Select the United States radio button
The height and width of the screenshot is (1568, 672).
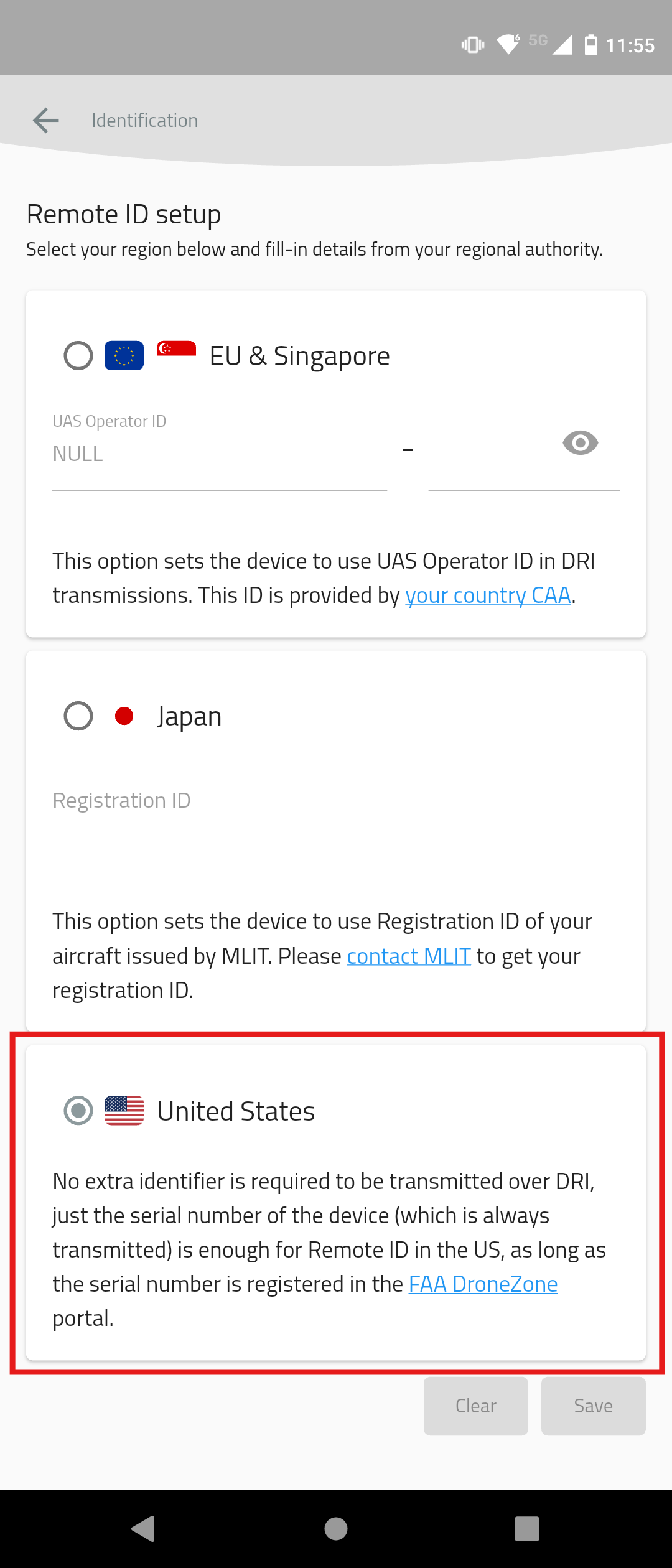tap(78, 1111)
